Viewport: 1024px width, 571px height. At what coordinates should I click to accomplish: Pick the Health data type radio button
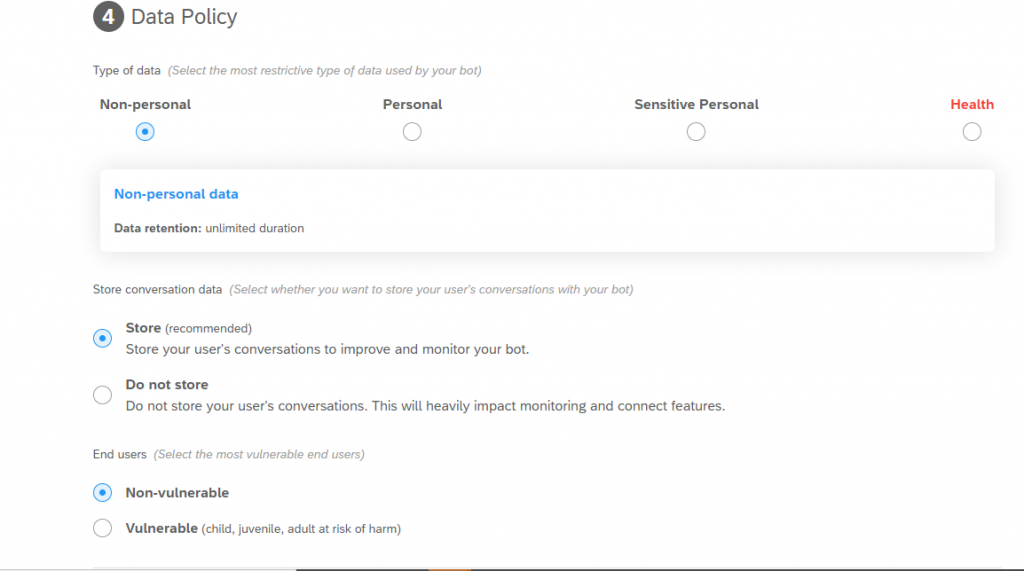tap(972, 132)
